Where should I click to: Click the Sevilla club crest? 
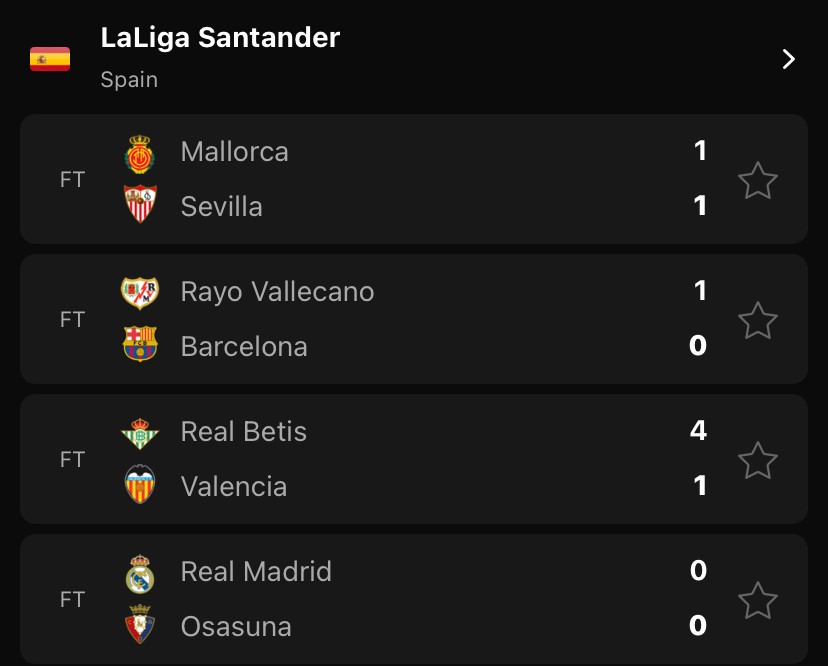(x=140, y=205)
